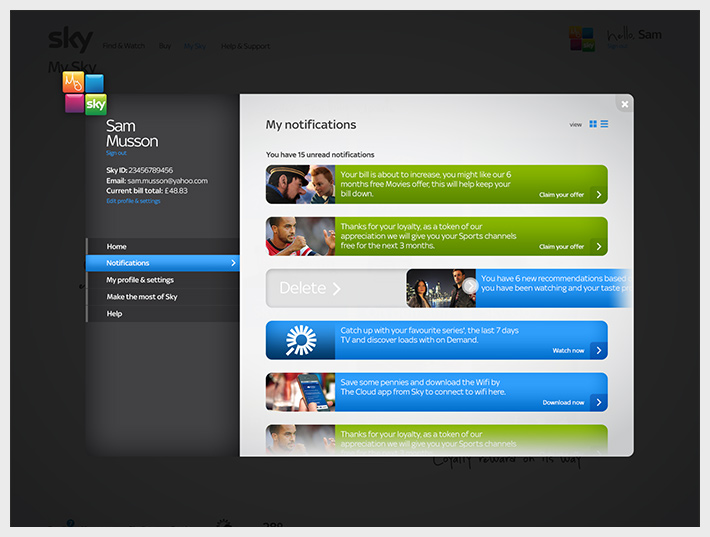710x537 pixels.
Task: Click the couple thumbnail on recommendations notification
Action: pos(441,288)
